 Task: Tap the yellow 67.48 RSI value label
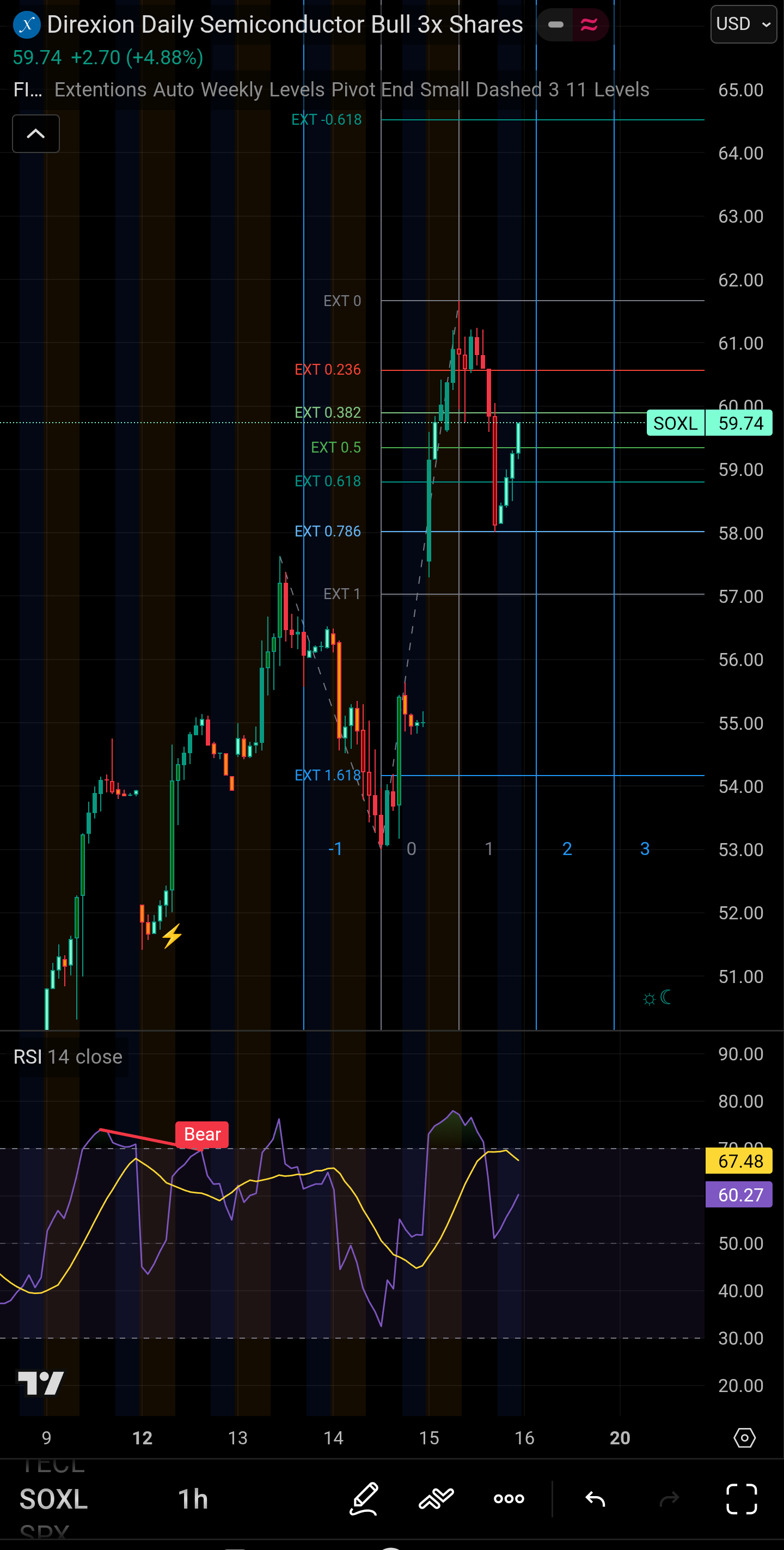(739, 1161)
